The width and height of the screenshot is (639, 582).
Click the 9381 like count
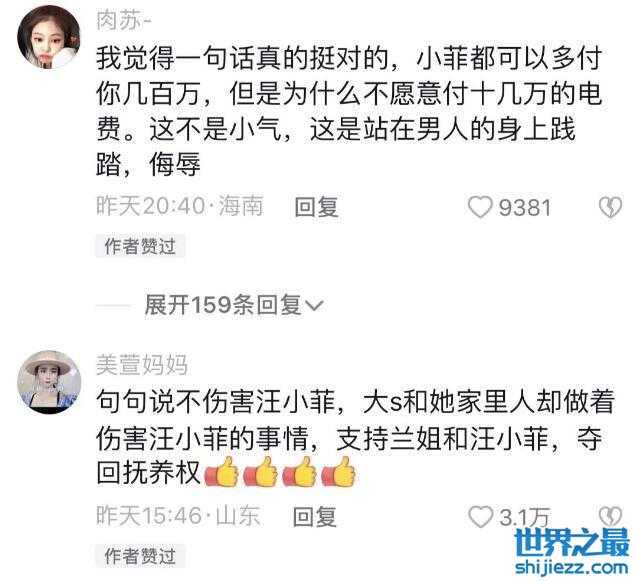(525, 207)
